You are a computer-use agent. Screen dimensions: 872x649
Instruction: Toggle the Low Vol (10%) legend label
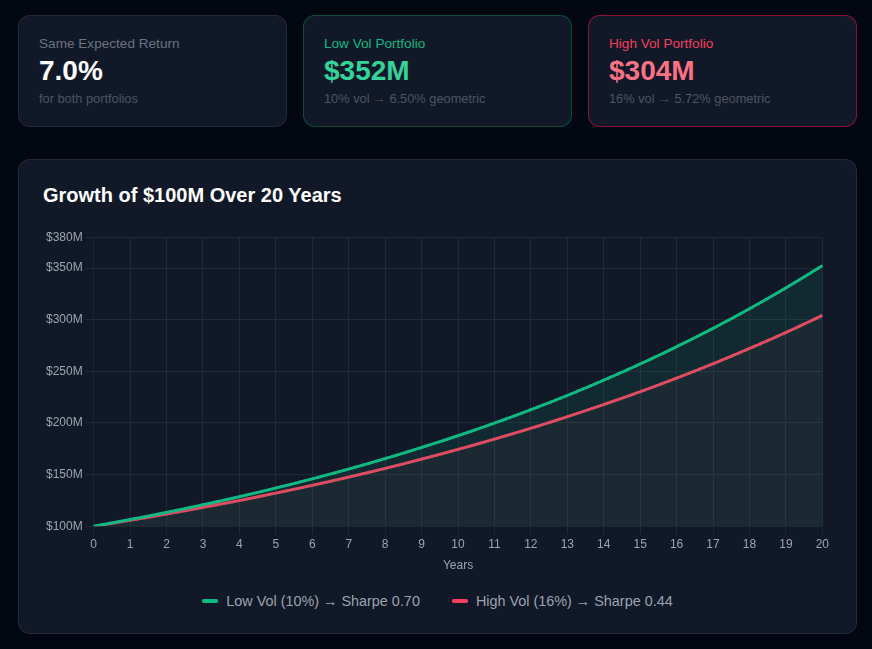(x=322, y=601)
